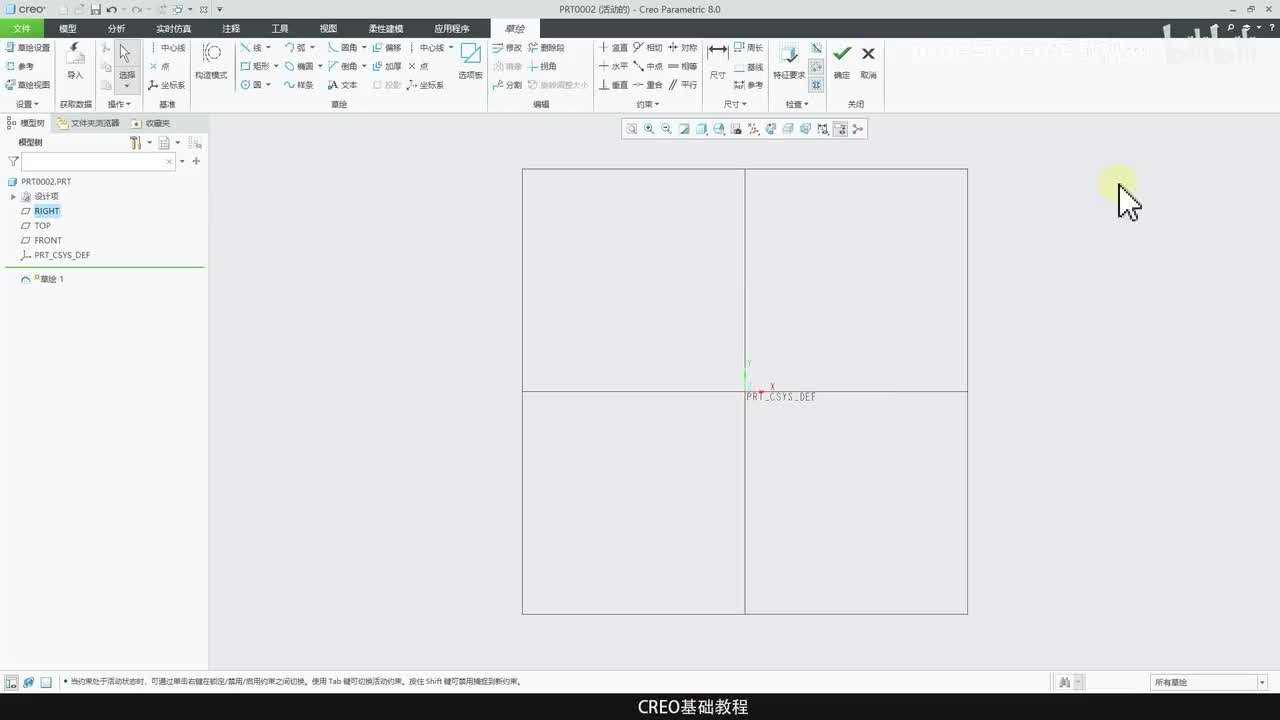The image size is (1280, 720).
Task: Open the 约束 group dropdown
Action: click(647, 104)
